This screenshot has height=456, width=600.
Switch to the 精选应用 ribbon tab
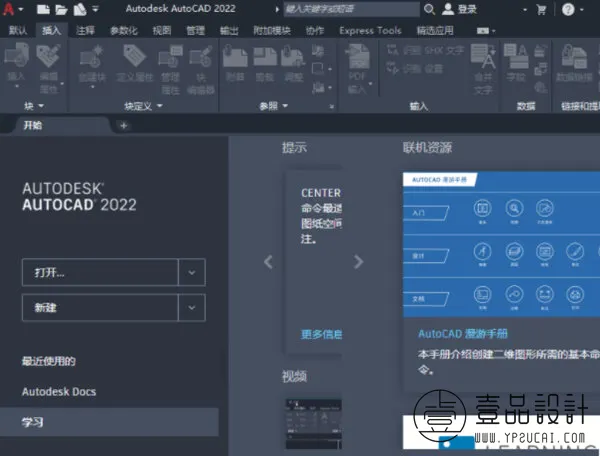click(x=435, y=31)
